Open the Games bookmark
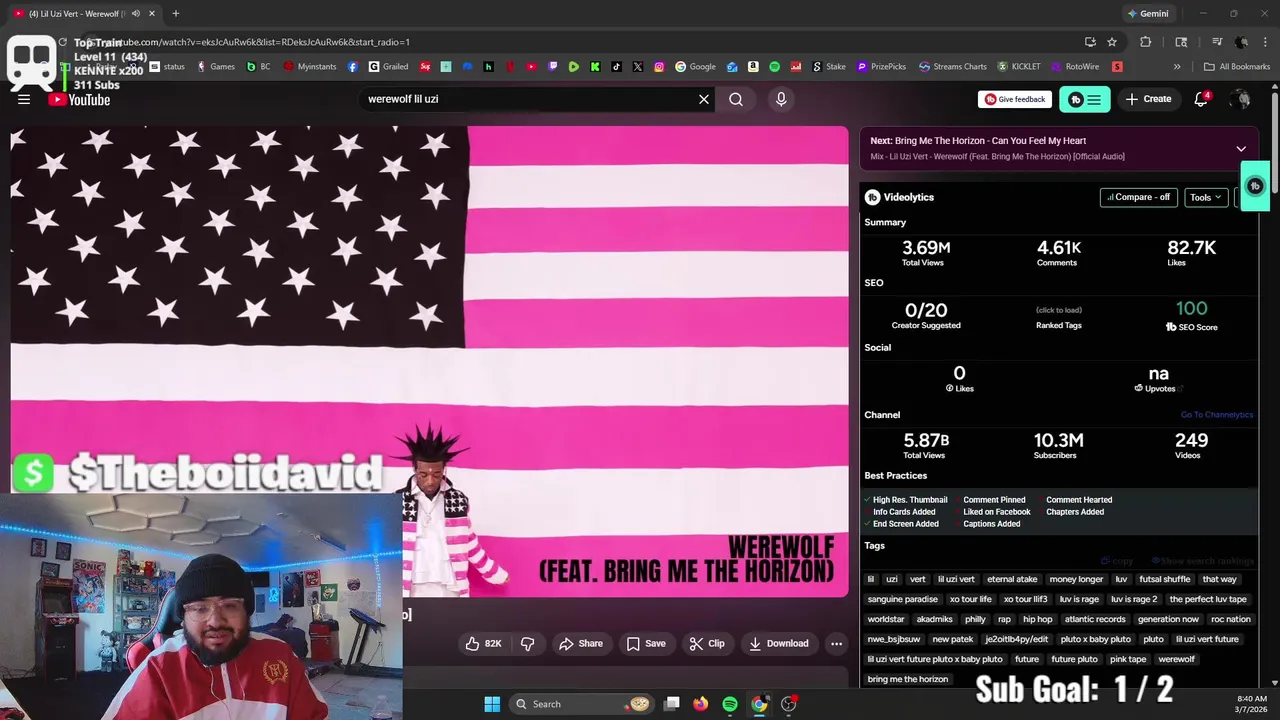The width and height of the screenshot is (1280, 720). coord(216,67)
